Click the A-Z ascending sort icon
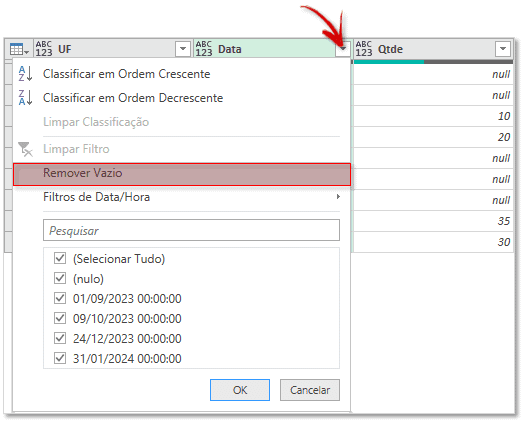Image resolution: width=524 pixels, height=423 pixels. (x=25, y=74)
